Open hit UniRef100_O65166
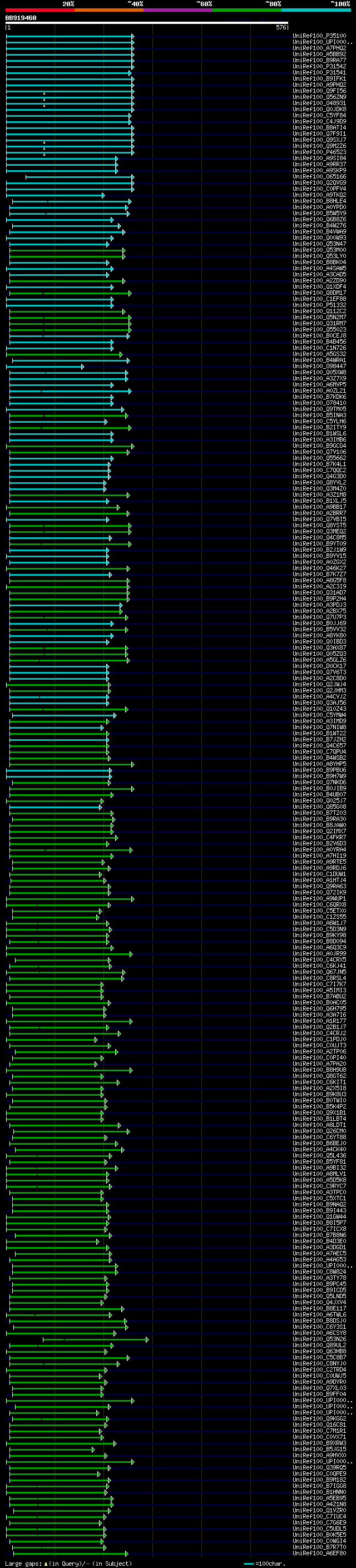 [x=319, y=176]
